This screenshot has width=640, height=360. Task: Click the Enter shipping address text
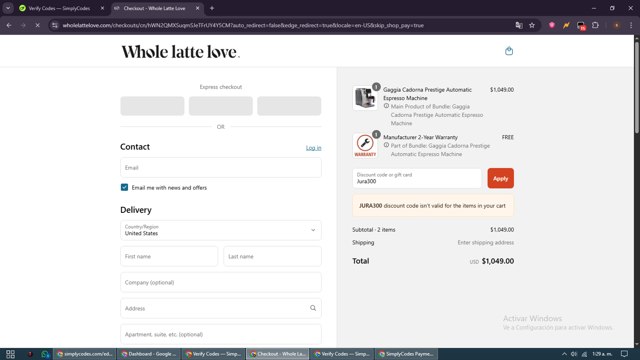pyautogui.click(x=485, y=242)
